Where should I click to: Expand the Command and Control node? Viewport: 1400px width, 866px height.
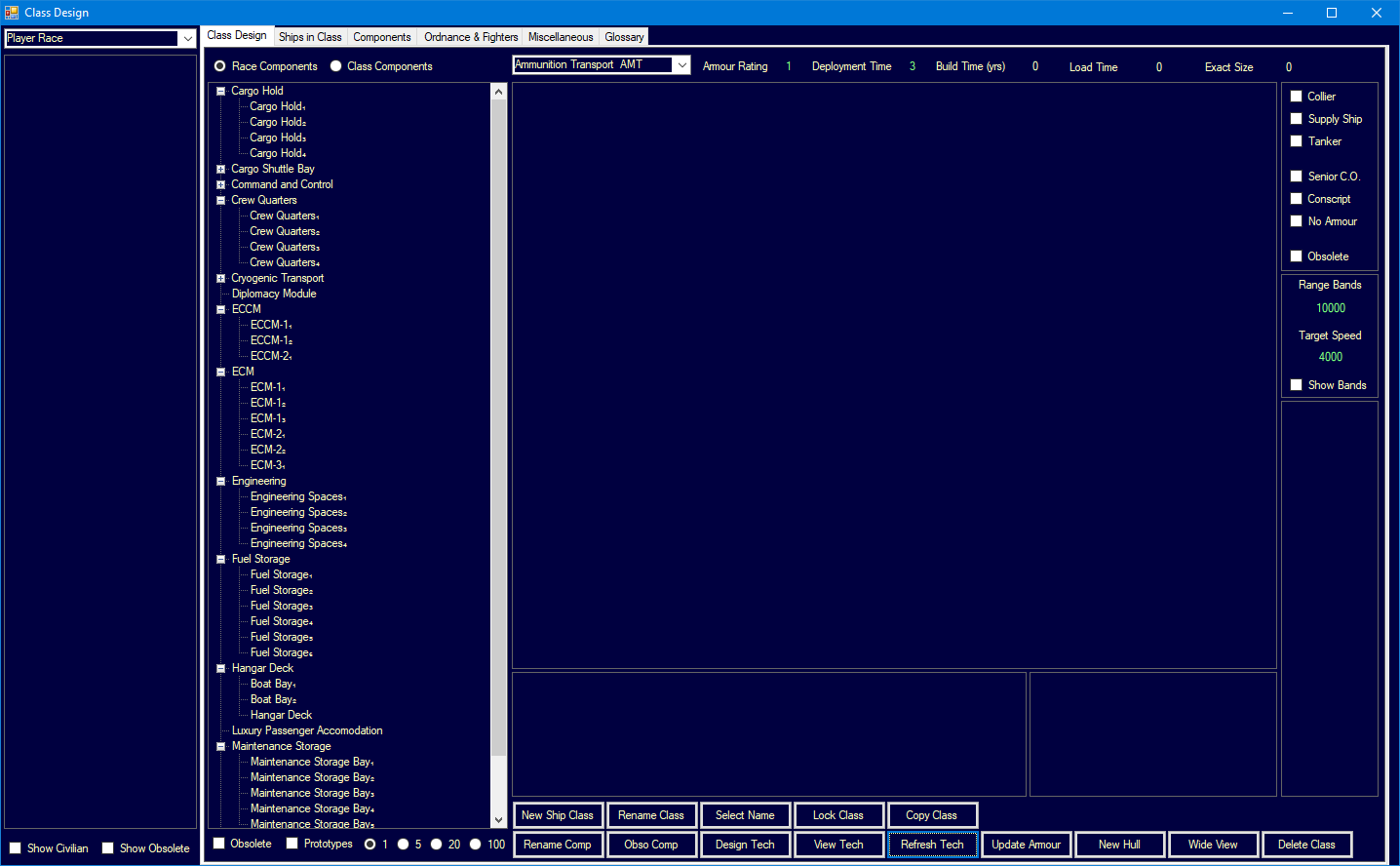221,184
